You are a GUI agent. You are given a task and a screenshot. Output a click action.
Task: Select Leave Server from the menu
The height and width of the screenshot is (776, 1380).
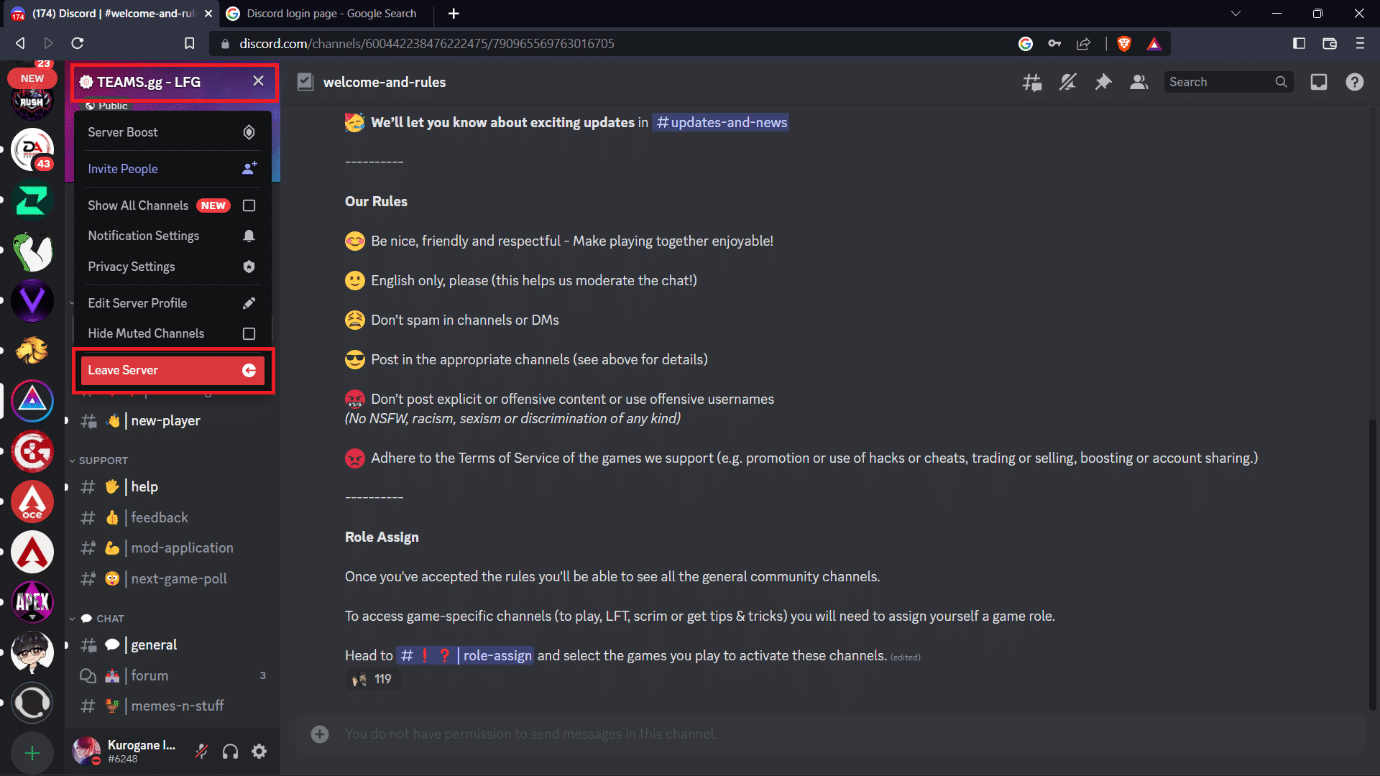click(x=172, y=370)
